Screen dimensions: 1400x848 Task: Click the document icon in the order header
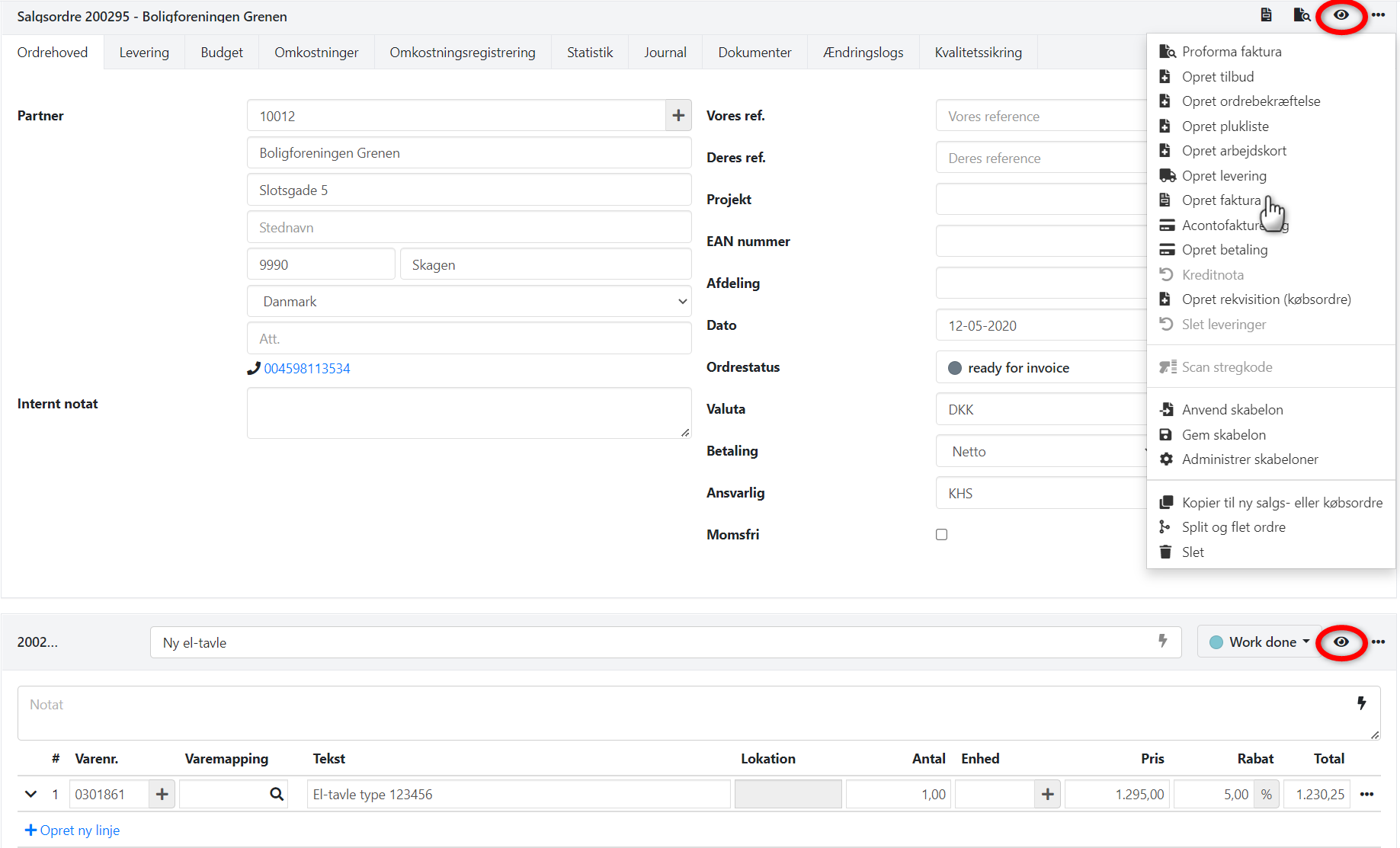[x=1266, y=15]
